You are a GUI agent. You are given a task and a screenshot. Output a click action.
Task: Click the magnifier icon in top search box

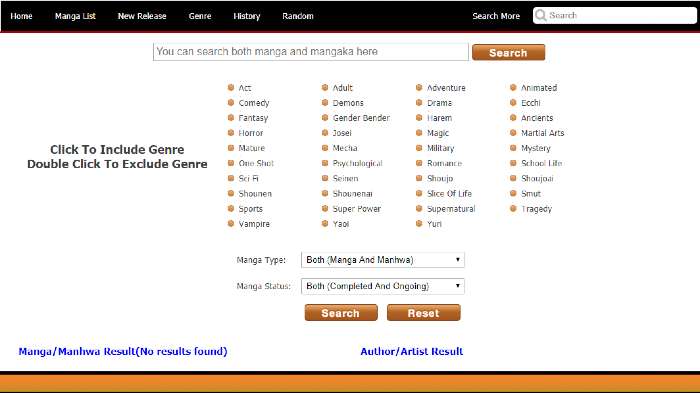point(541,16)
